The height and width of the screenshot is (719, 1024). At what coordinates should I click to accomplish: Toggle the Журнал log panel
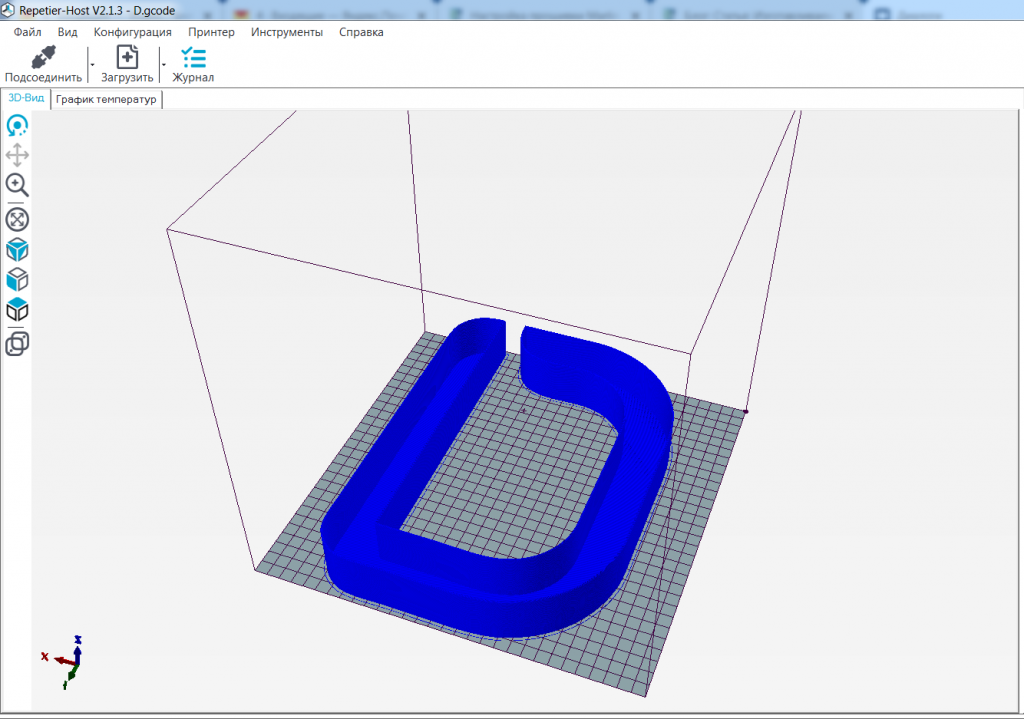[193, 64]
